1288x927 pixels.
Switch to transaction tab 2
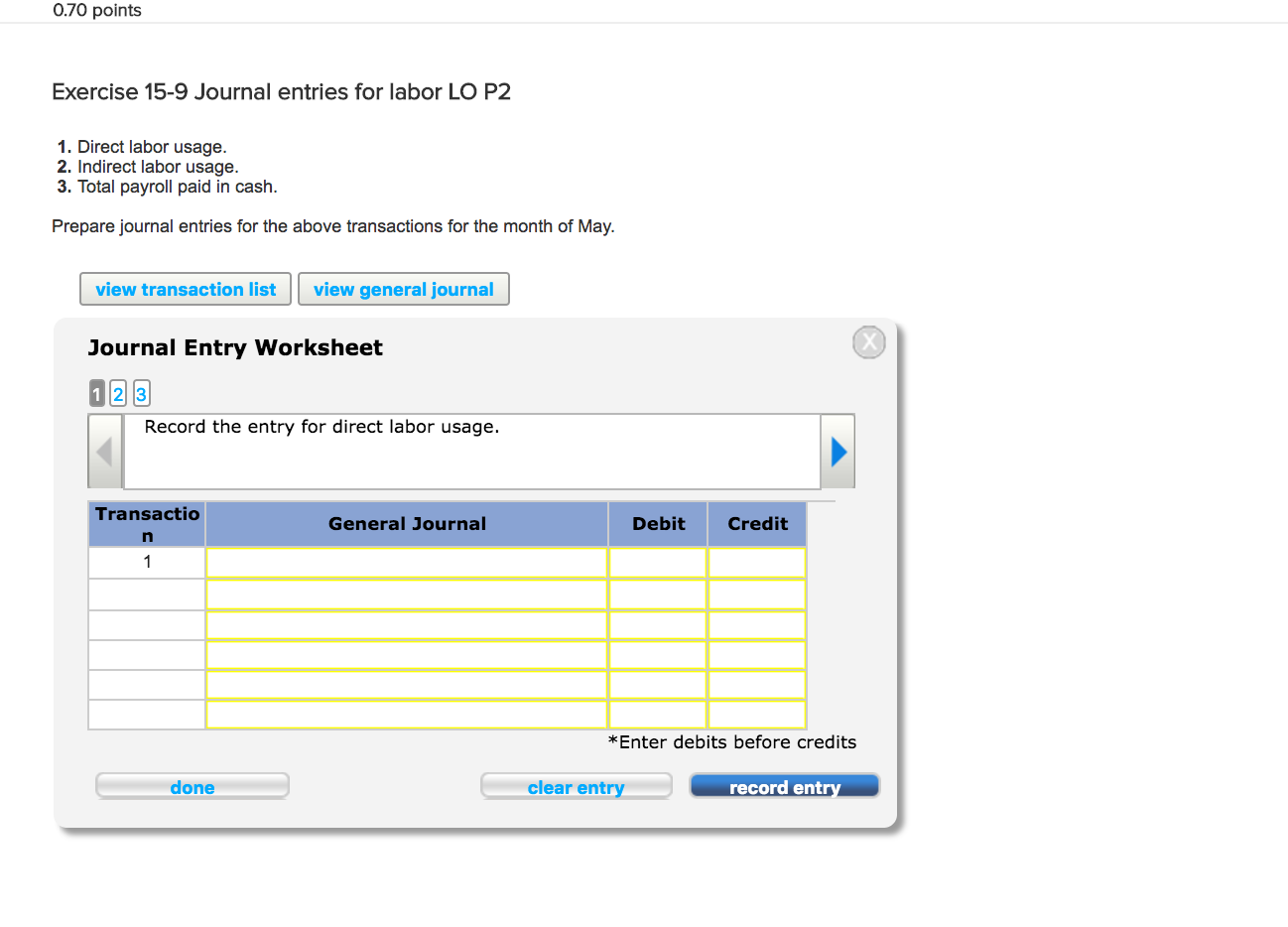coord(118,394)
